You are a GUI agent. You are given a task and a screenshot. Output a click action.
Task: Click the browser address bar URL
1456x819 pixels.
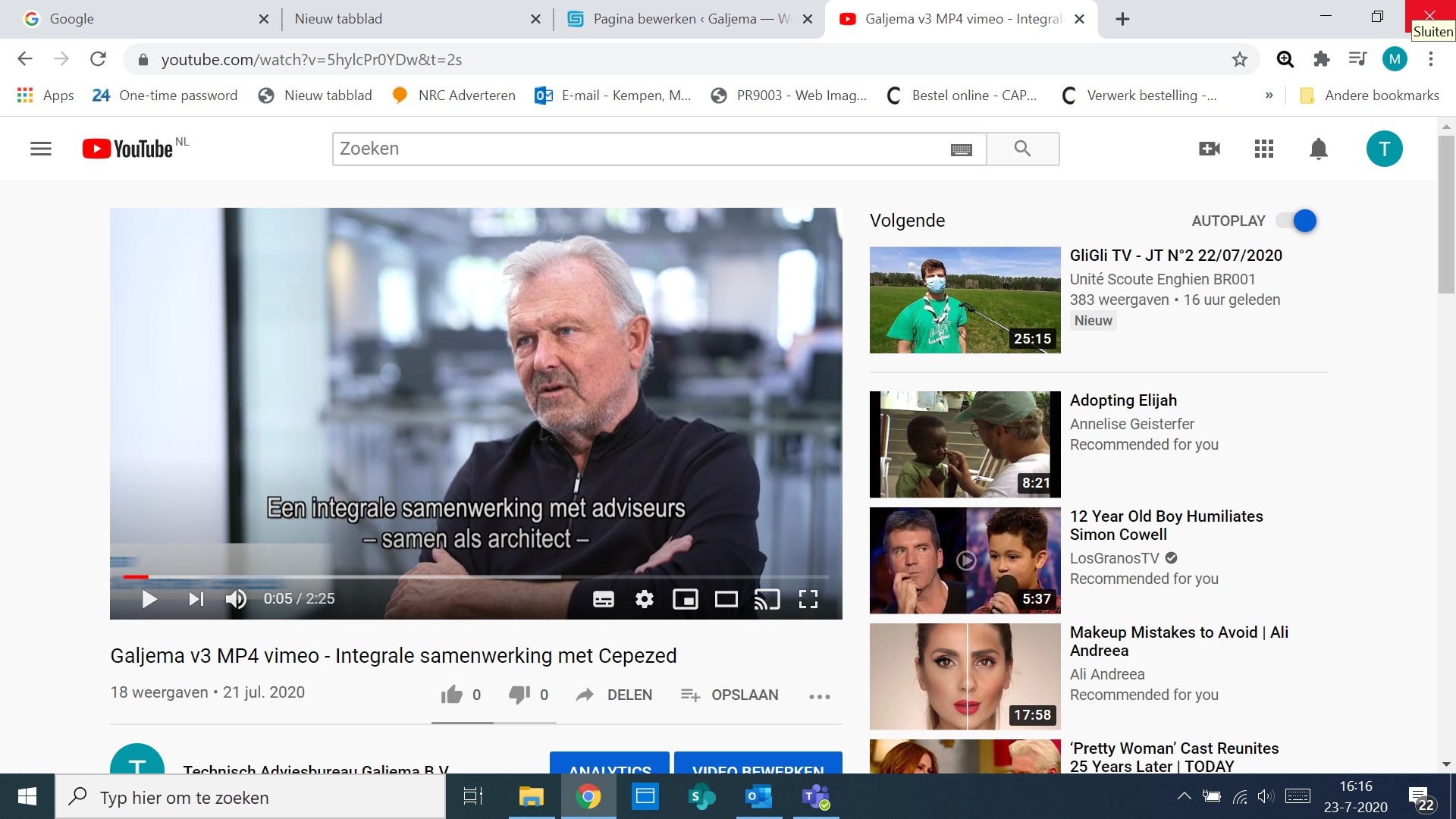click(311, 59)
